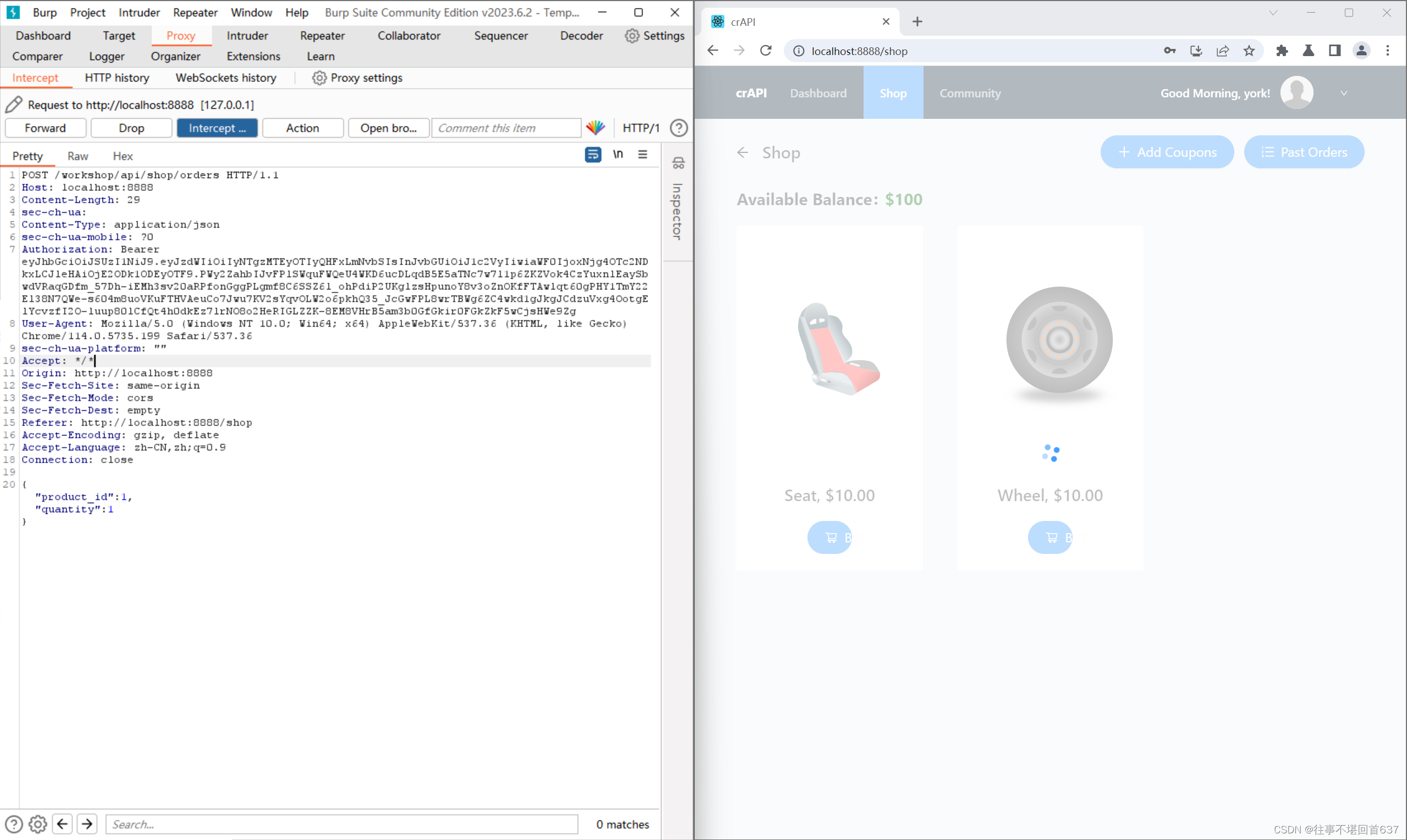Viewport: 1407px width, 840px height.
Task: Bookmark this page with the star icon
Action: tap(1249, 51)
